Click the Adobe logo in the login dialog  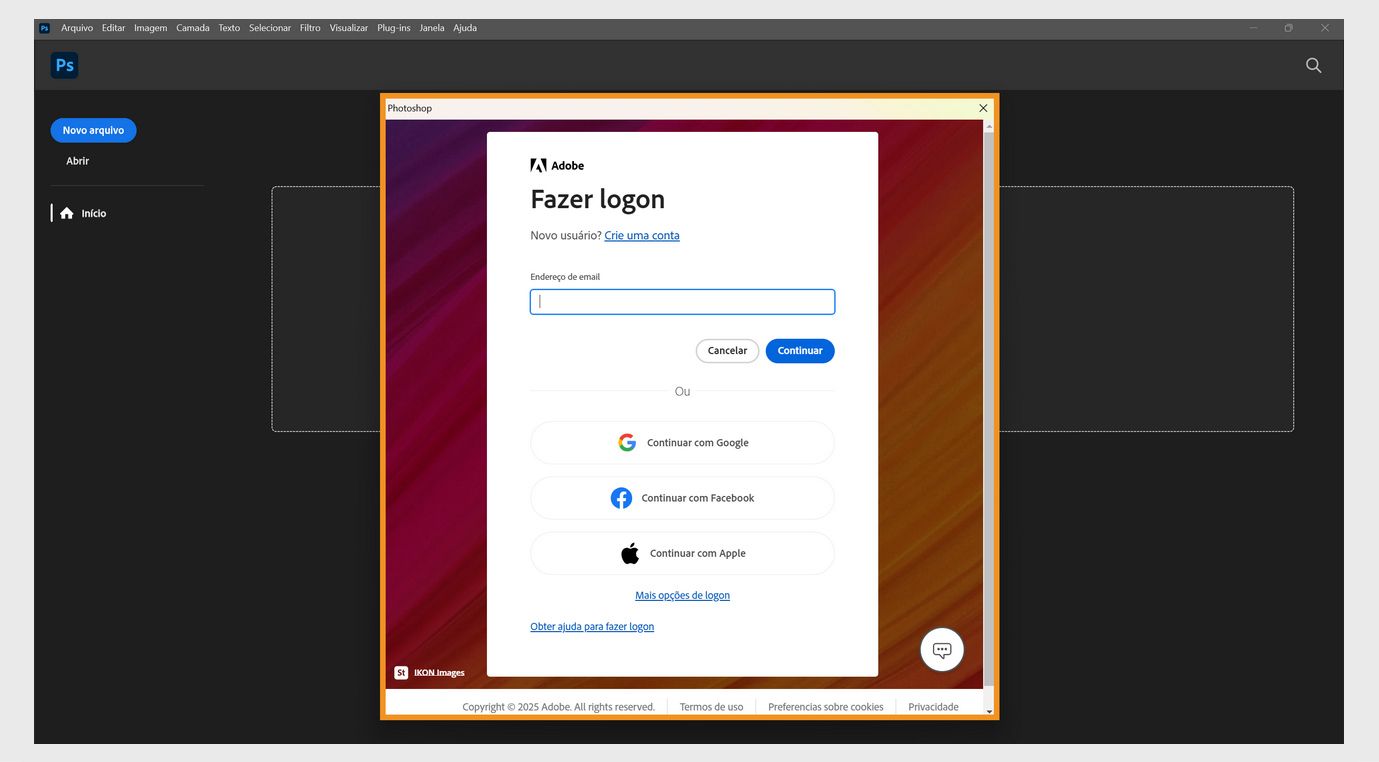click(x=557, y=165)
